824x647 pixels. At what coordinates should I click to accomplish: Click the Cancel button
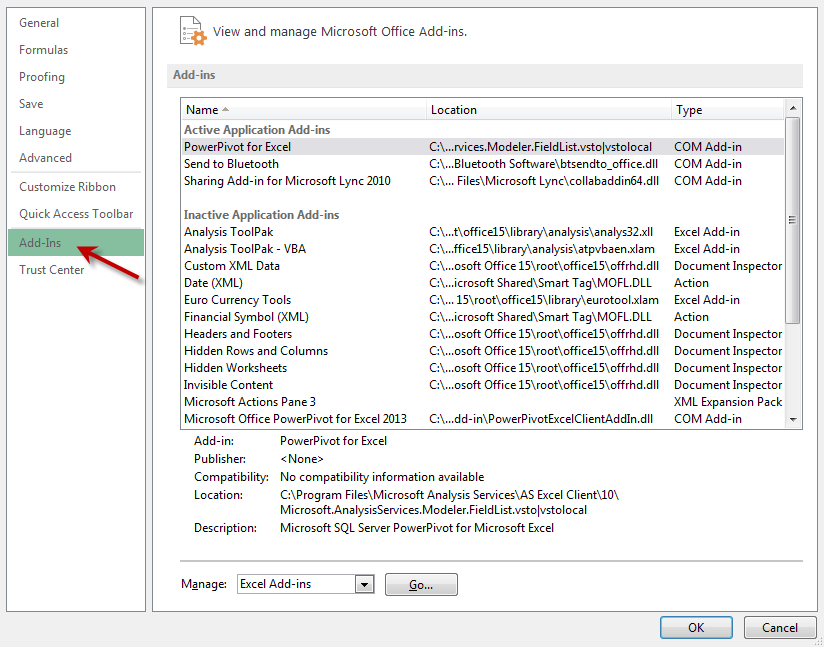(x=780, y=628)
